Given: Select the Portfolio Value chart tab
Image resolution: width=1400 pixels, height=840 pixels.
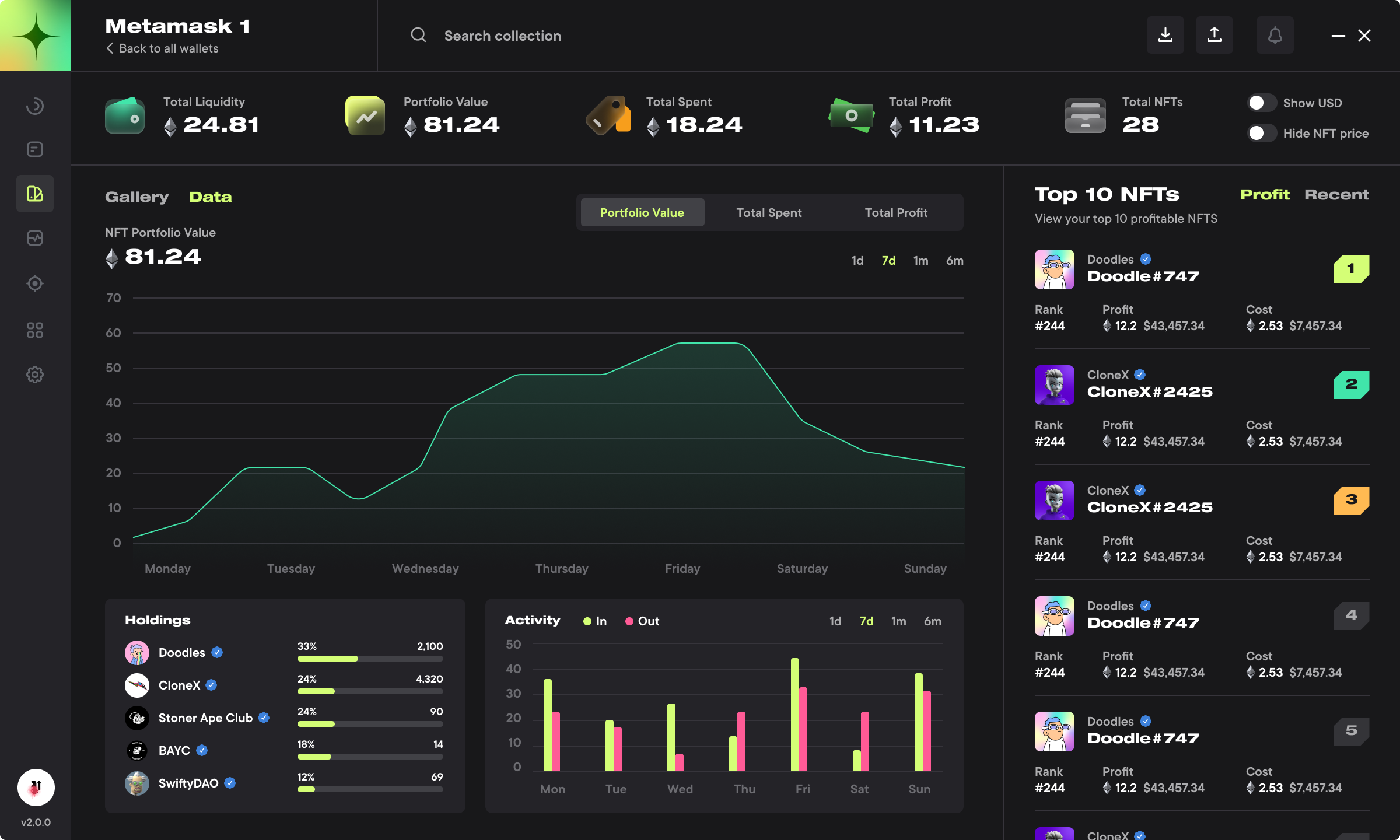Looking at the screenshot, I should 642,212.
